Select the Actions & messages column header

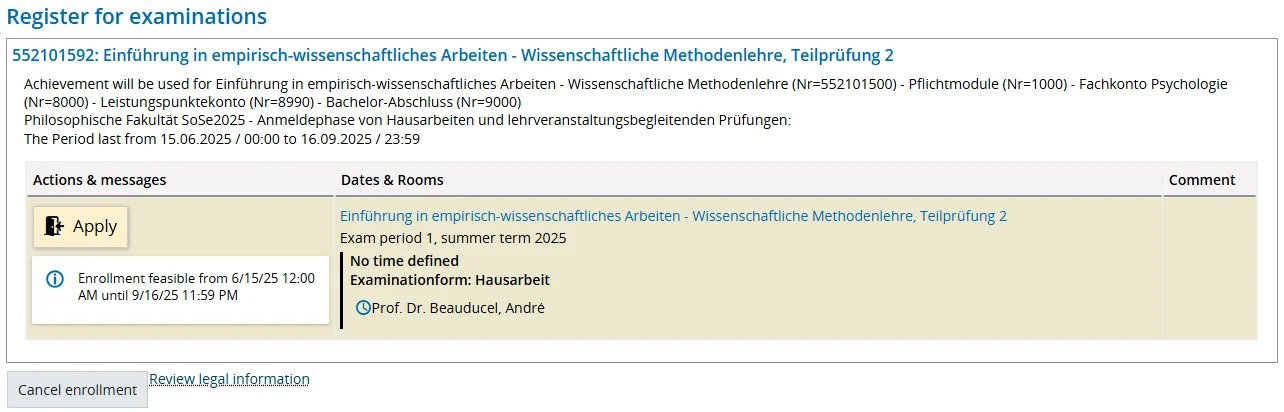point(100,180)
